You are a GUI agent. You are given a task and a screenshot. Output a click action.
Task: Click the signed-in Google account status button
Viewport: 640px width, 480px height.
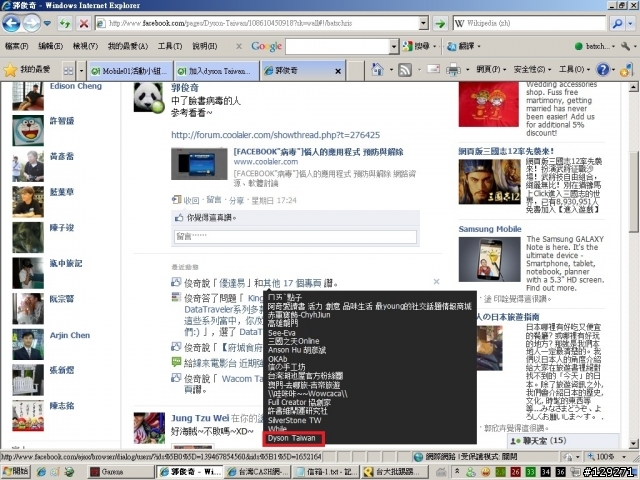click(594, 46)
